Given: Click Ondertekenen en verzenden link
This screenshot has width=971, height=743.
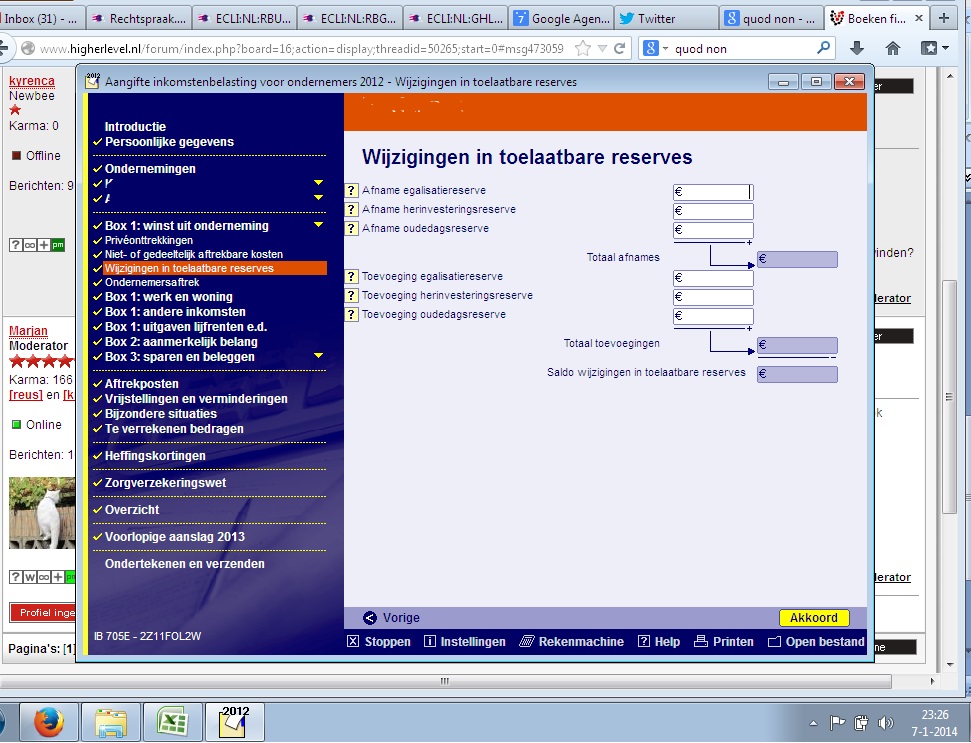Looking at the screenshot, I should click(x=184, y=564).
